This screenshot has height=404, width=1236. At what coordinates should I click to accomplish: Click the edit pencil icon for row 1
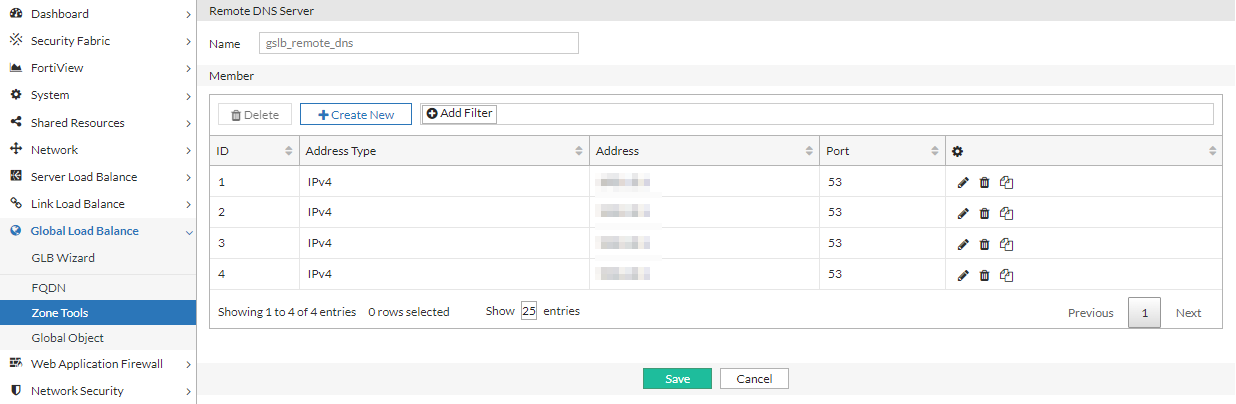click(x=963, y=182)
